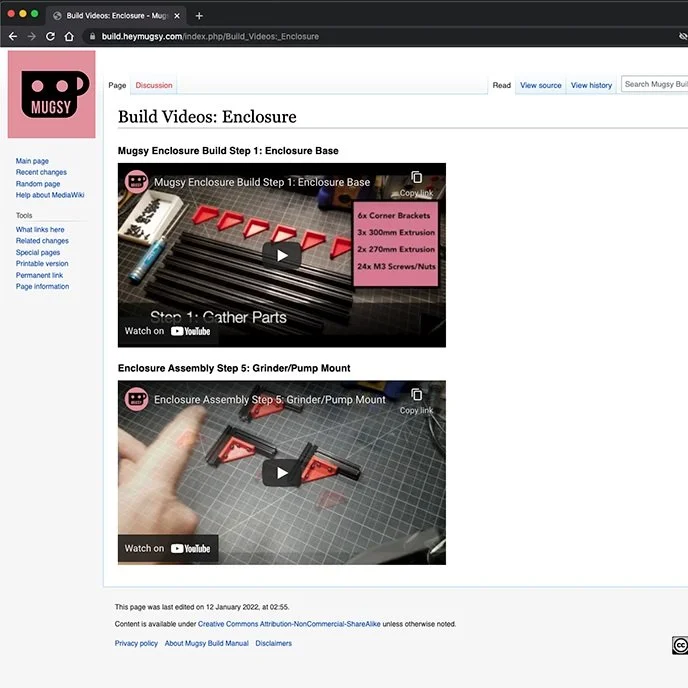Open the Recent changes link
The image size is (688, 688).
(41, 172)
